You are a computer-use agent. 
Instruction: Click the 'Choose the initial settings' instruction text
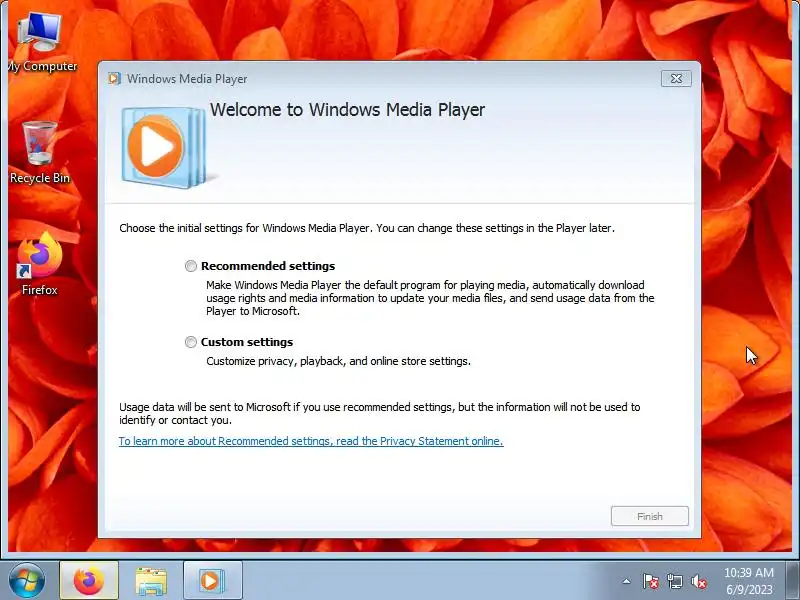click(367, 228)
